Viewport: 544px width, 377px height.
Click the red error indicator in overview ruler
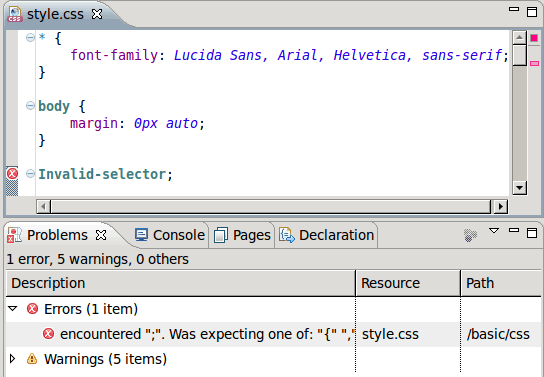click(534, 38)
